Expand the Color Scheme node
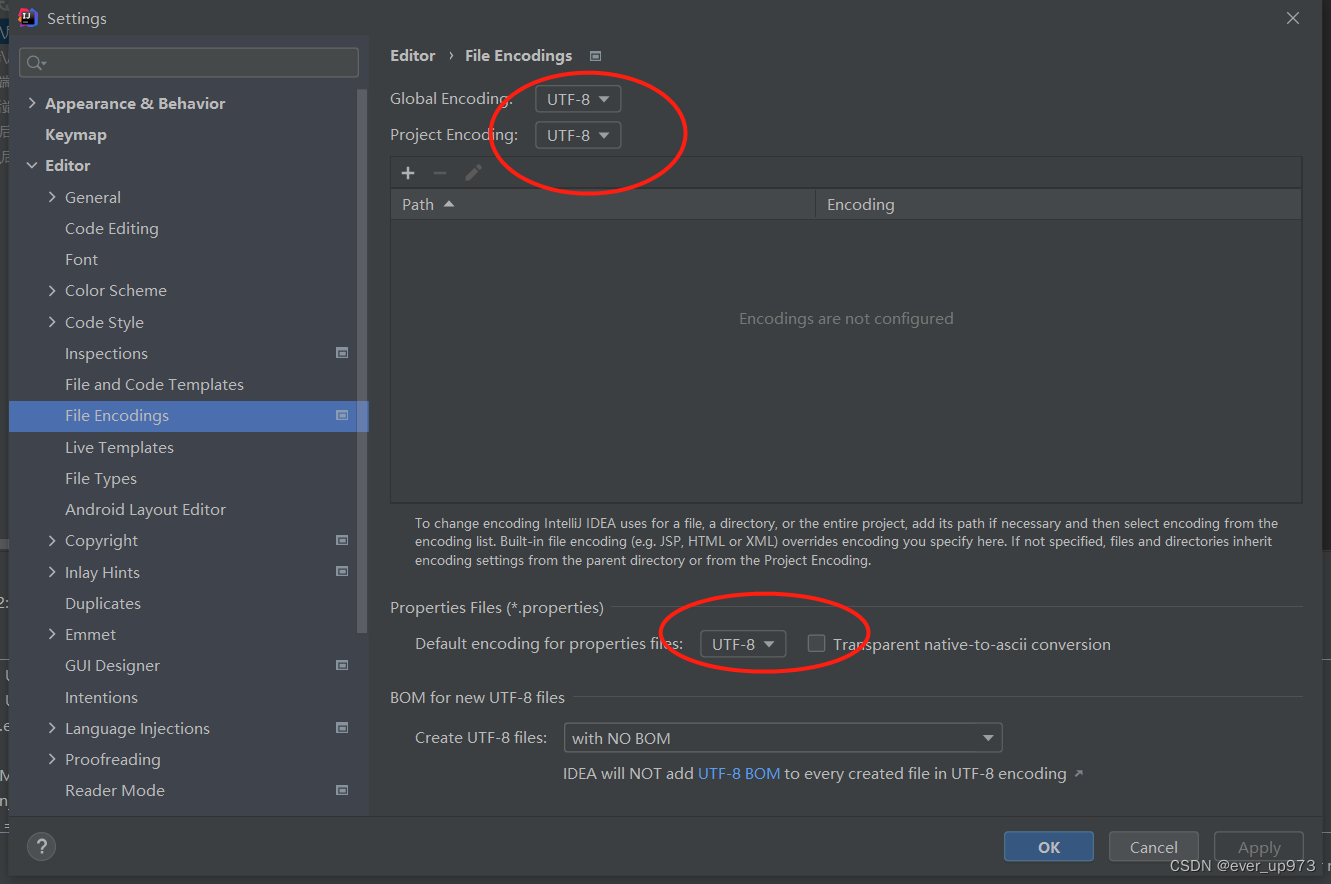Image resolution: width=1331 pixels, height=884 pixels. pyautogui.click(x=52, y=290)
